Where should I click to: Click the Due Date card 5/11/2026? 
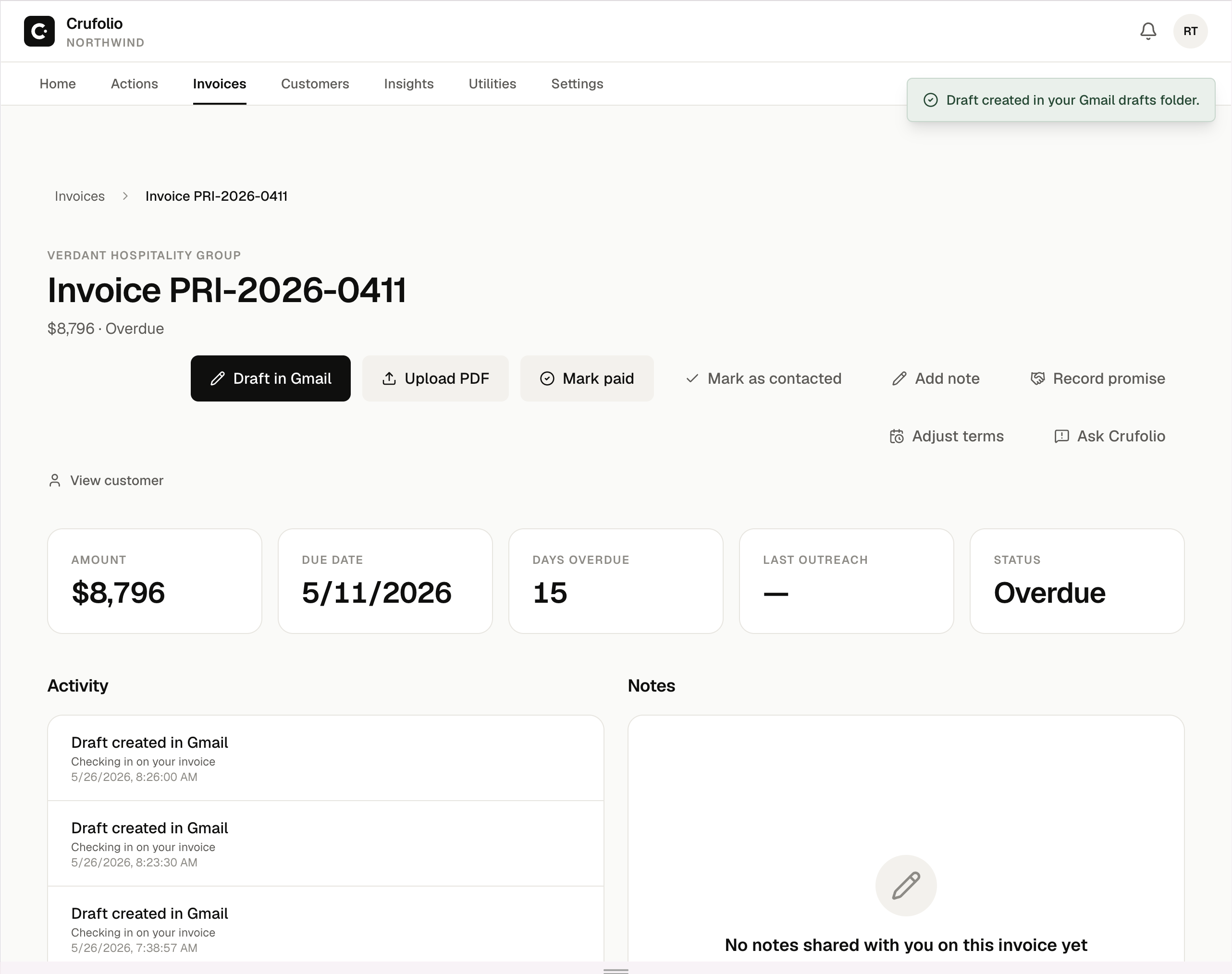tap(385, 581)
